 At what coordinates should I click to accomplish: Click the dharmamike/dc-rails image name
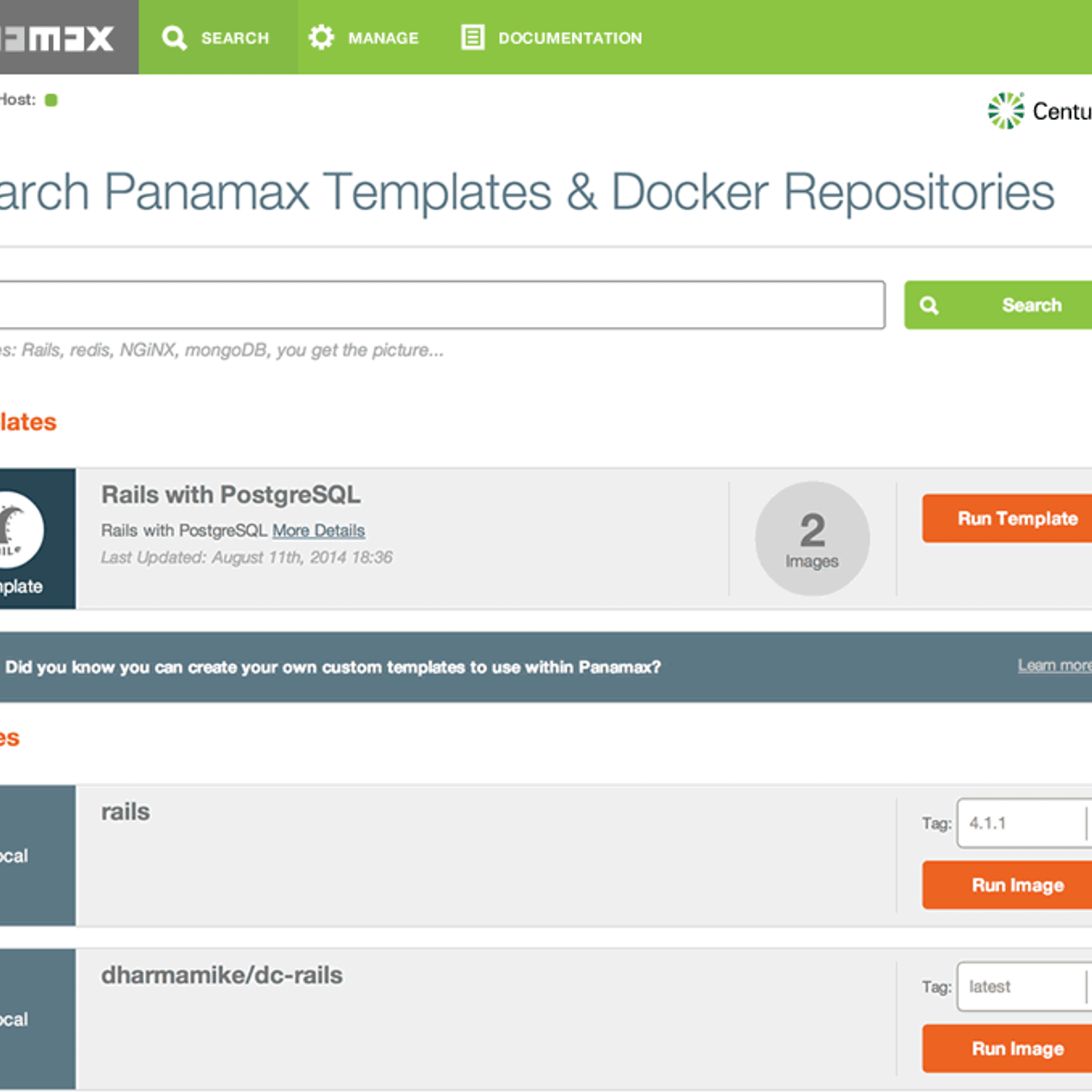[x=222, y=975]
